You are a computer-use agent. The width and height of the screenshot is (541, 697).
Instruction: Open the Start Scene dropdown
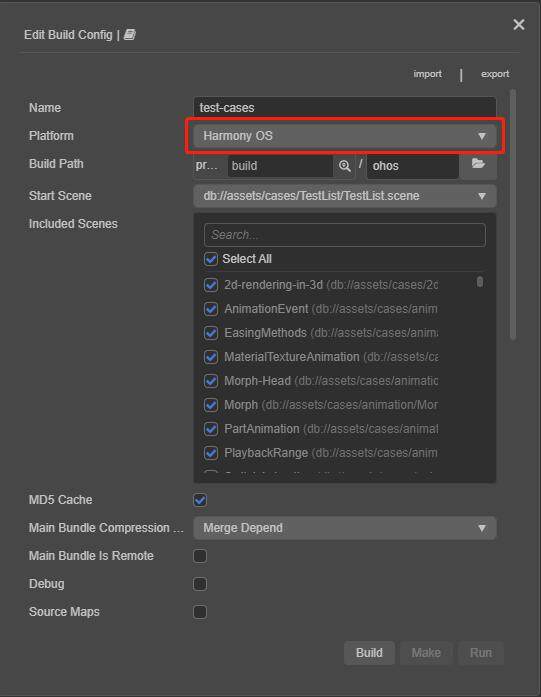click(x=345, y=196)
